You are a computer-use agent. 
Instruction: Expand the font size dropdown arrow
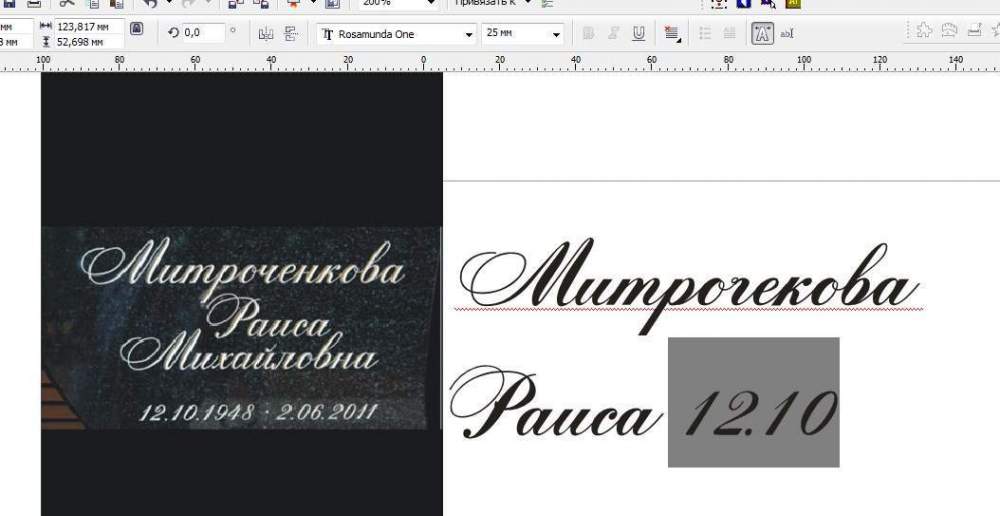(x=557, y=34)
